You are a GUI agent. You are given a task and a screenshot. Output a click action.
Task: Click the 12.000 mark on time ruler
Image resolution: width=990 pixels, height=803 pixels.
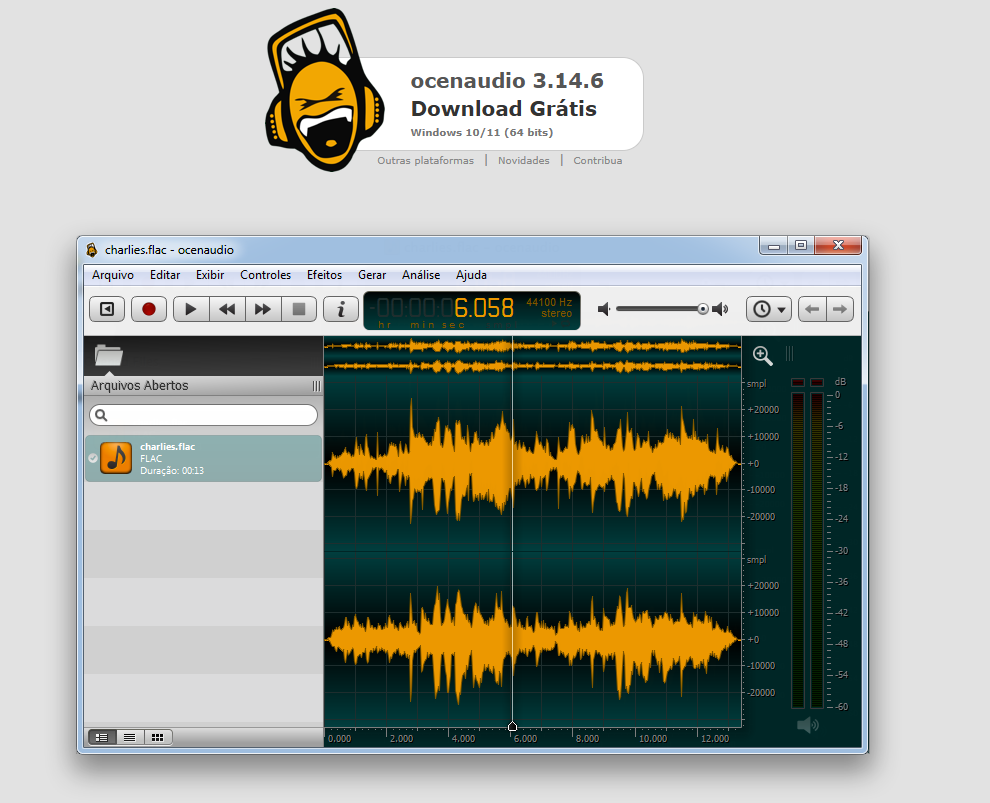715,739
